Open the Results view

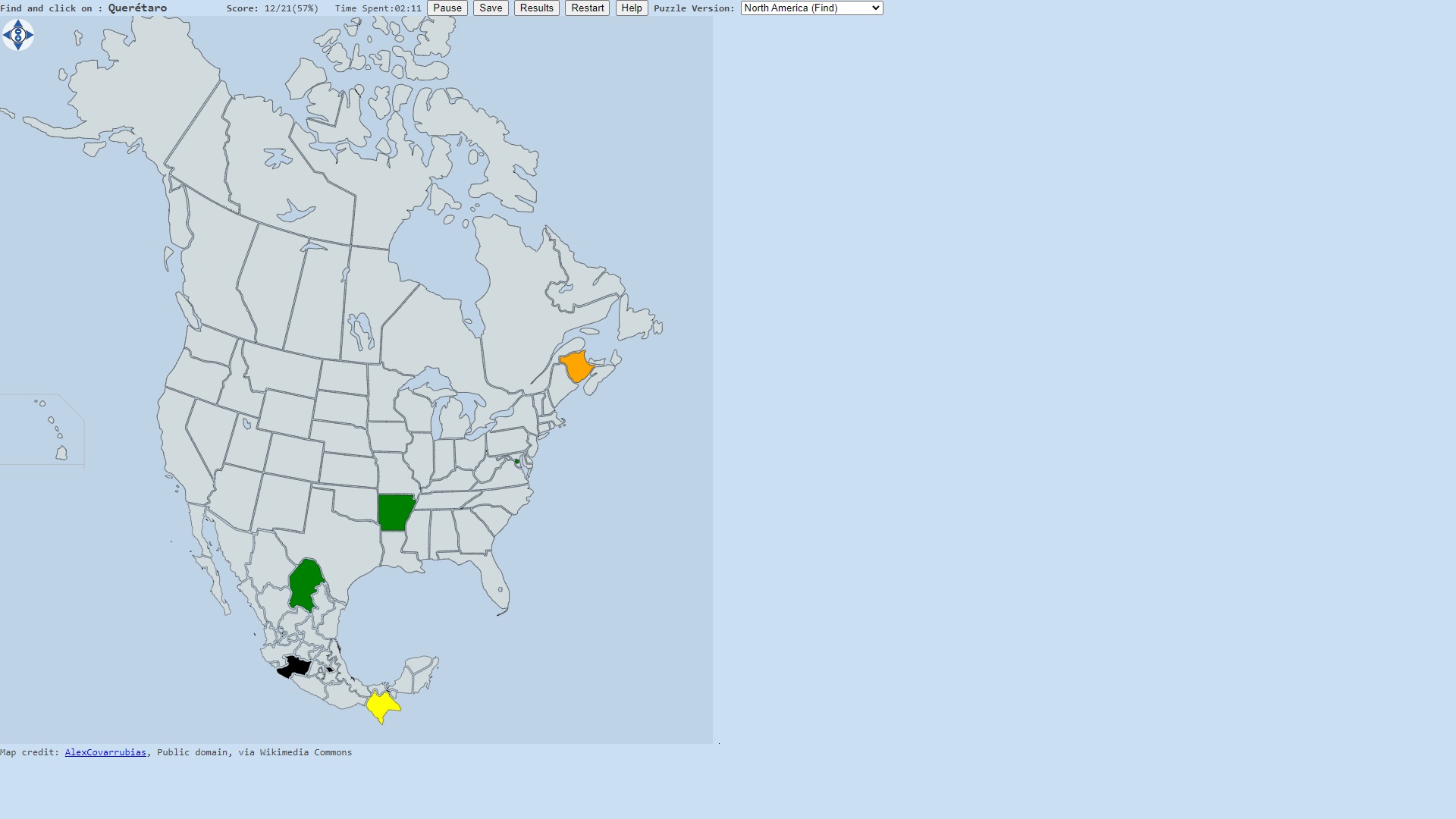[536, 8]
